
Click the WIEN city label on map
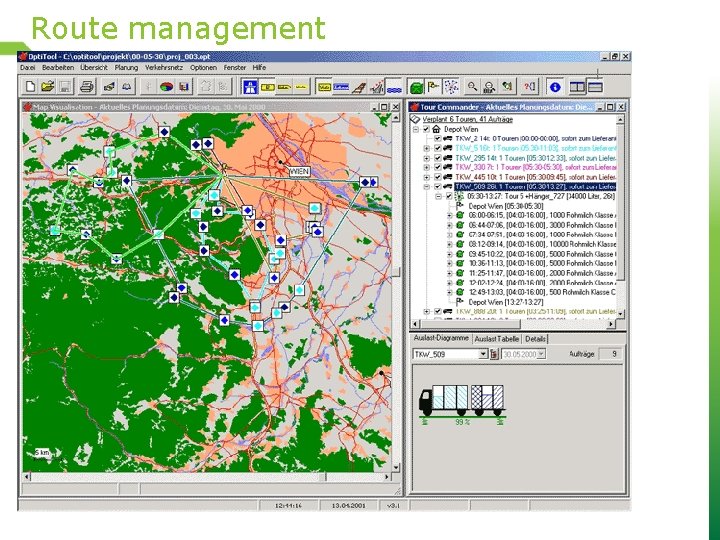[x=298, y=171]
